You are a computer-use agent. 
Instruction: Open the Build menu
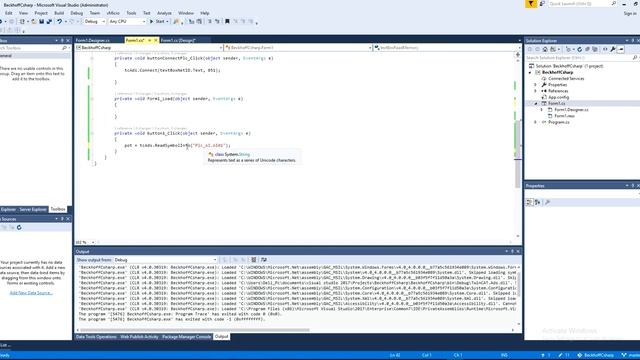[59, 13]
